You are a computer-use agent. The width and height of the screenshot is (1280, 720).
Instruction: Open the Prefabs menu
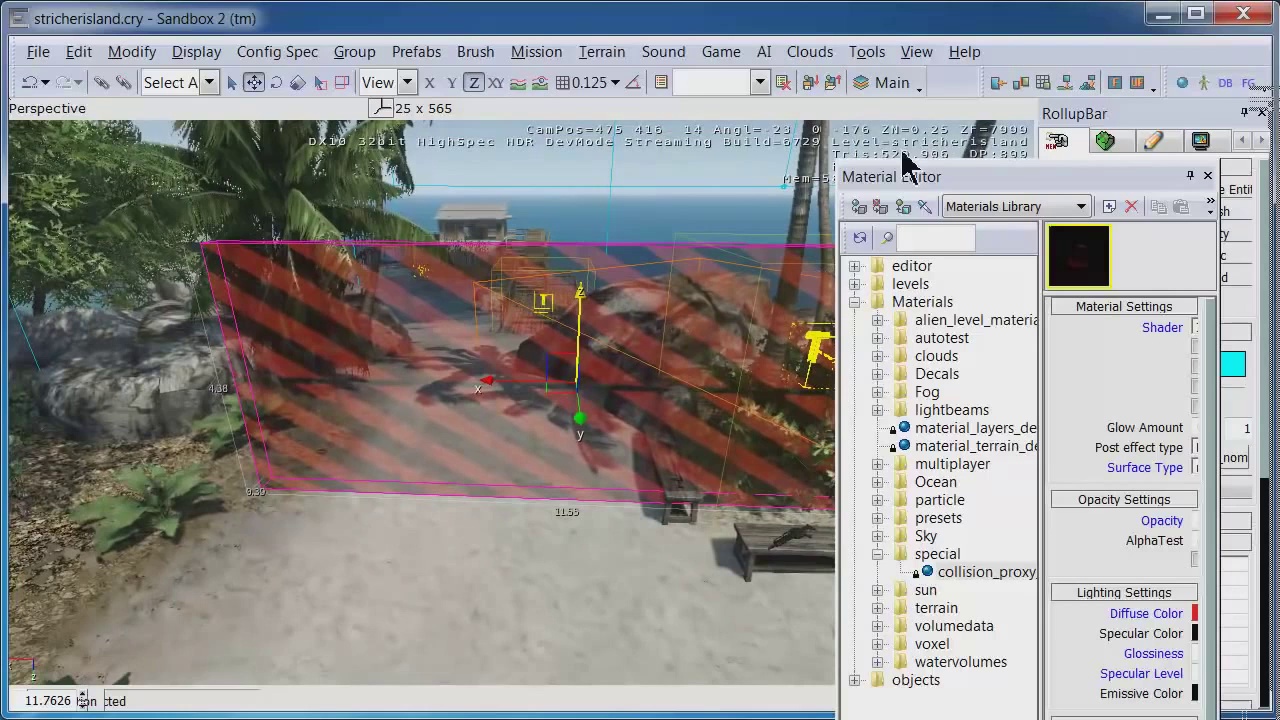pos(416,52)
